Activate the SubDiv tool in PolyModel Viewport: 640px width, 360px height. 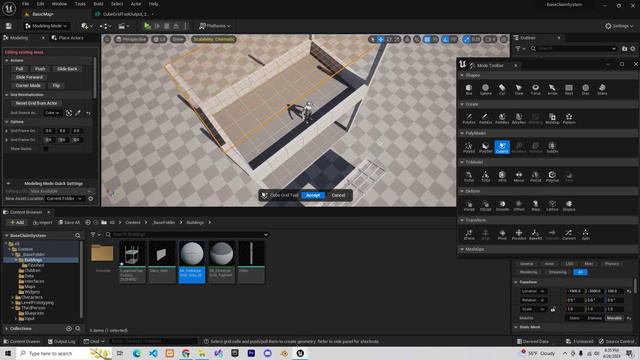point(552,148)
